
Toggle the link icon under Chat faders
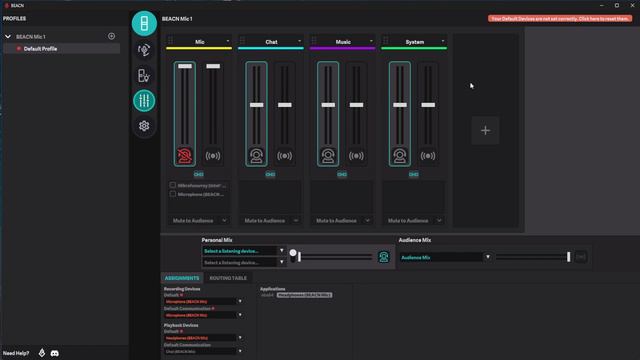coord(270,174)
